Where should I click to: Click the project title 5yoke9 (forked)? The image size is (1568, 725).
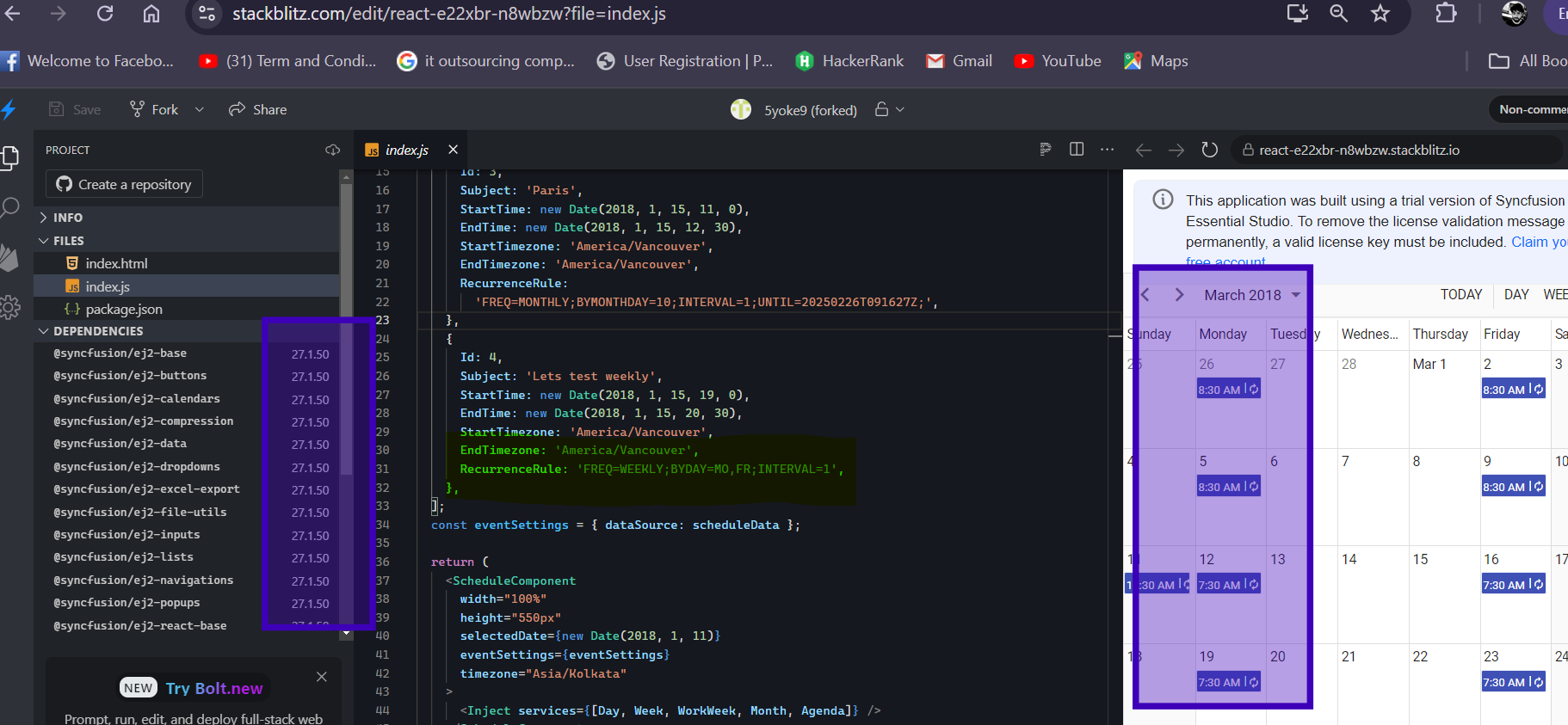click(811, 110)
